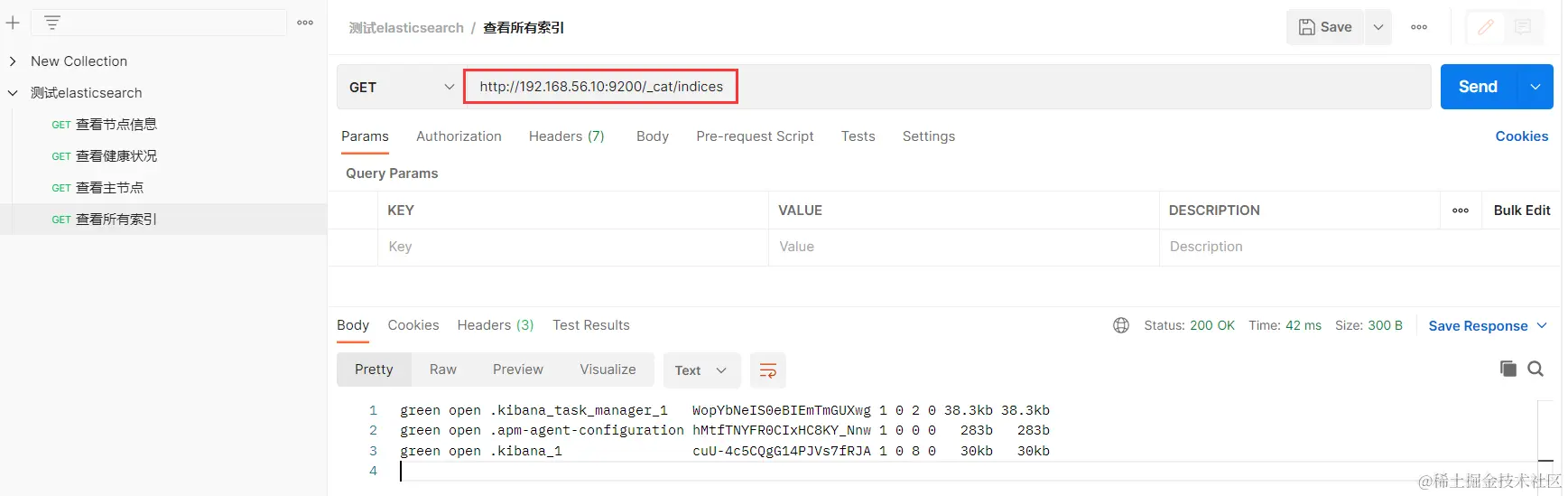The image size is (1568, 496).
Task: Open the request Body tab
Action: tap(653, 136)
